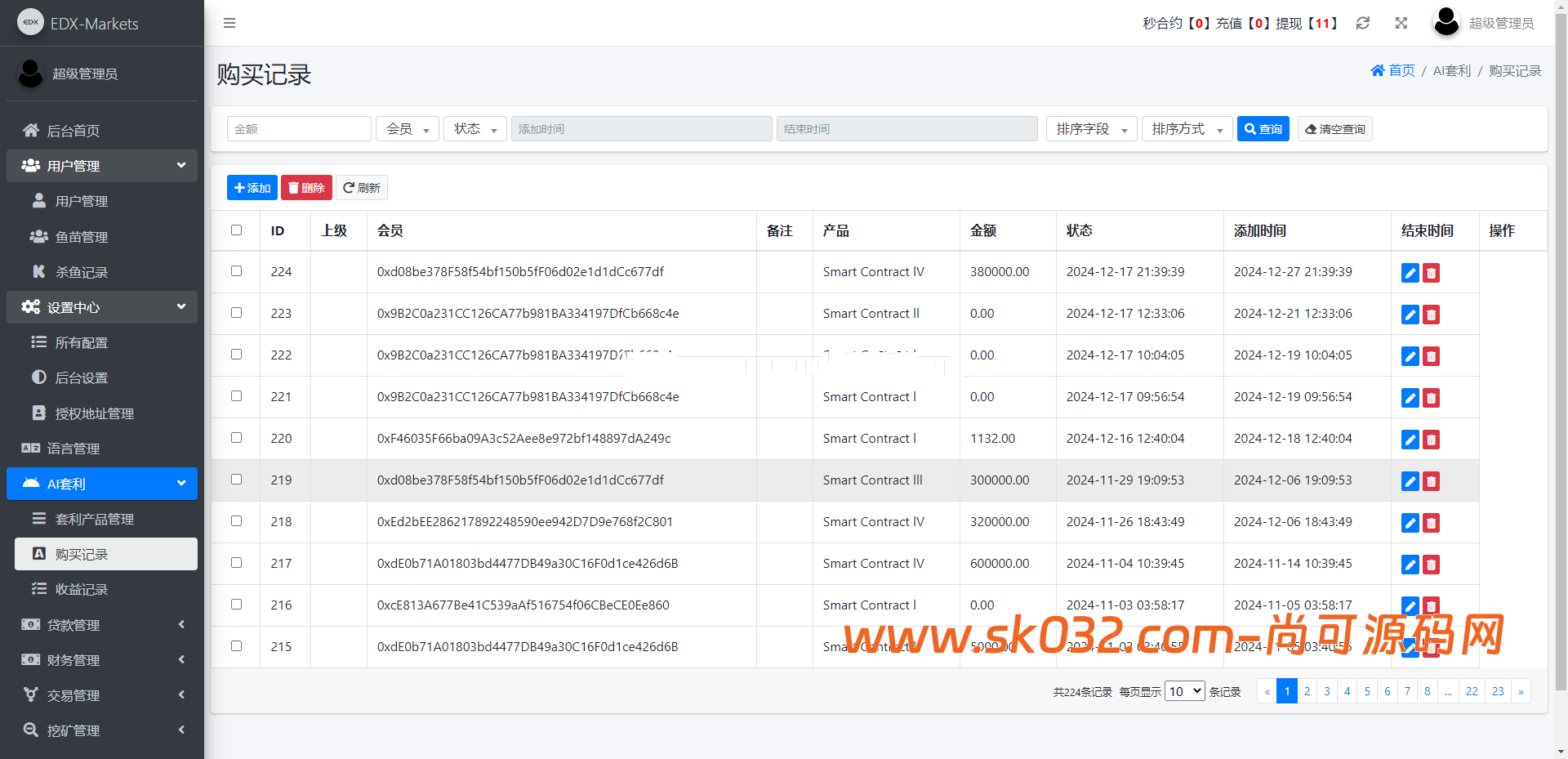Click the 添加 button to add record
Screen dimensions: 1568x759
tap(252, 188)
